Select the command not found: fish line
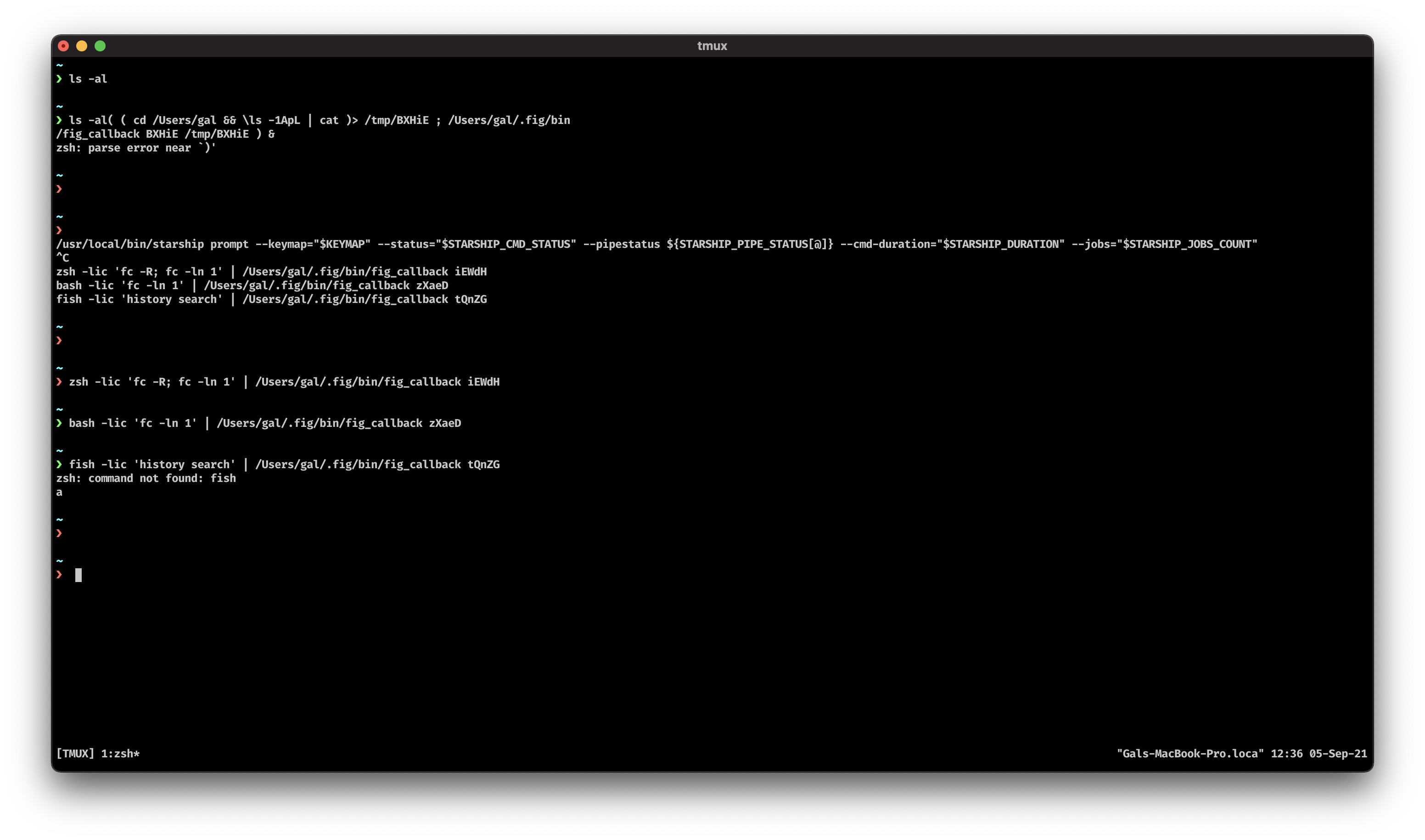Image resolution: width=1425 pixels, height=840 pixels. 146,478
